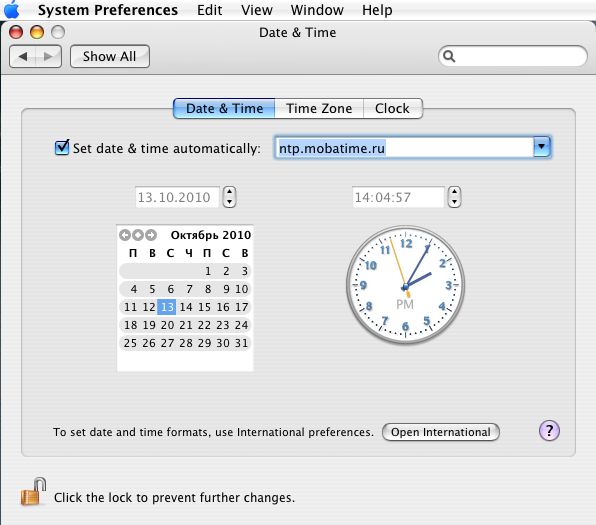Image resolution: width=596 pixels, height=525 pixels.
Task: Click the lock icon to prevent changes
Action: (33, 492)
